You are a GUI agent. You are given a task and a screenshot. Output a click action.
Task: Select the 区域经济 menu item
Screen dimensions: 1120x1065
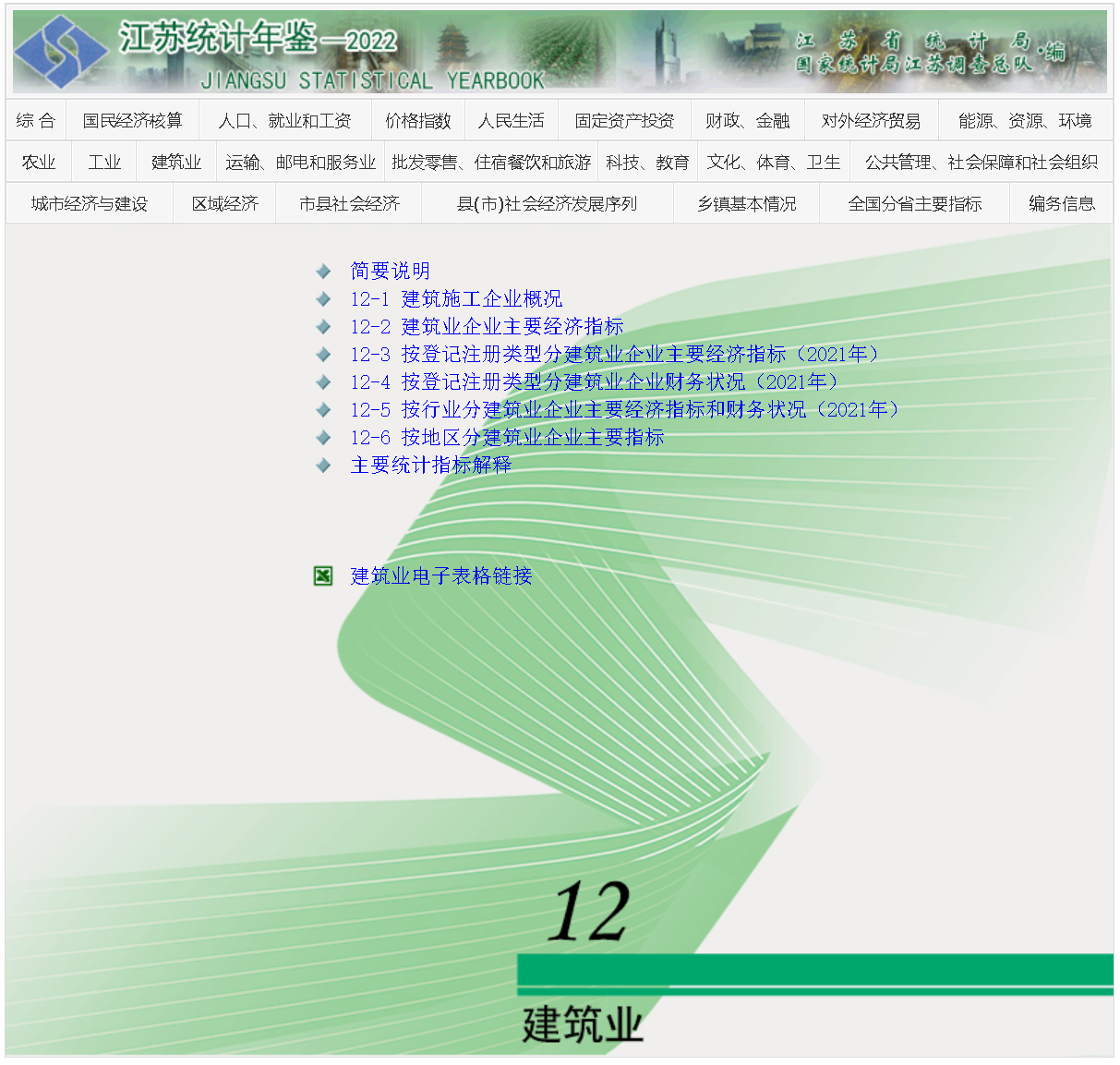coord(224,204)
